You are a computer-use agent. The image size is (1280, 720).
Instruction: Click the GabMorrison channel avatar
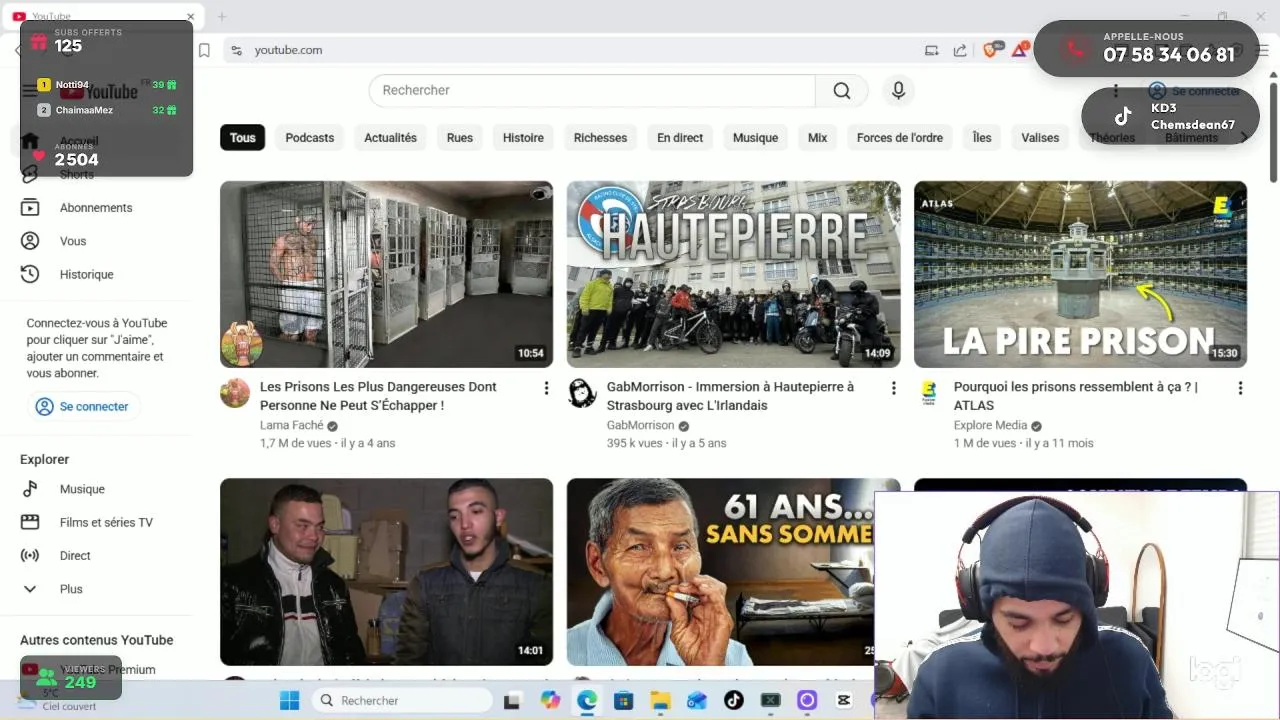(582, 393)
